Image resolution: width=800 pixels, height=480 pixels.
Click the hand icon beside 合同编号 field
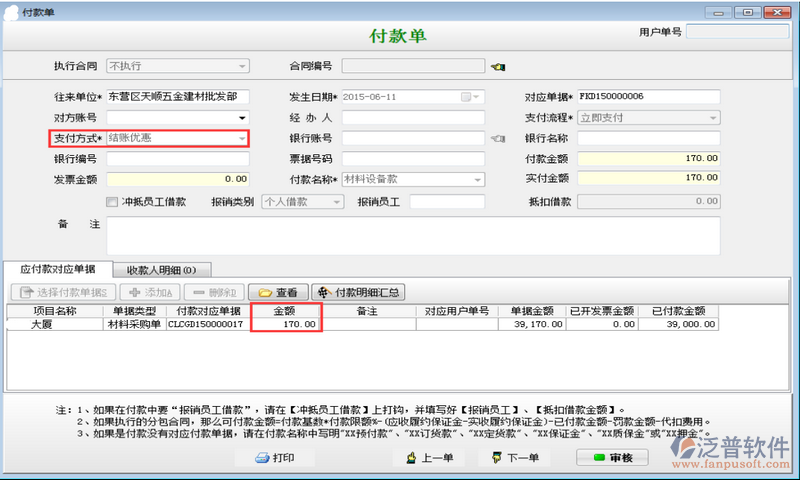[x=497, y=67]
